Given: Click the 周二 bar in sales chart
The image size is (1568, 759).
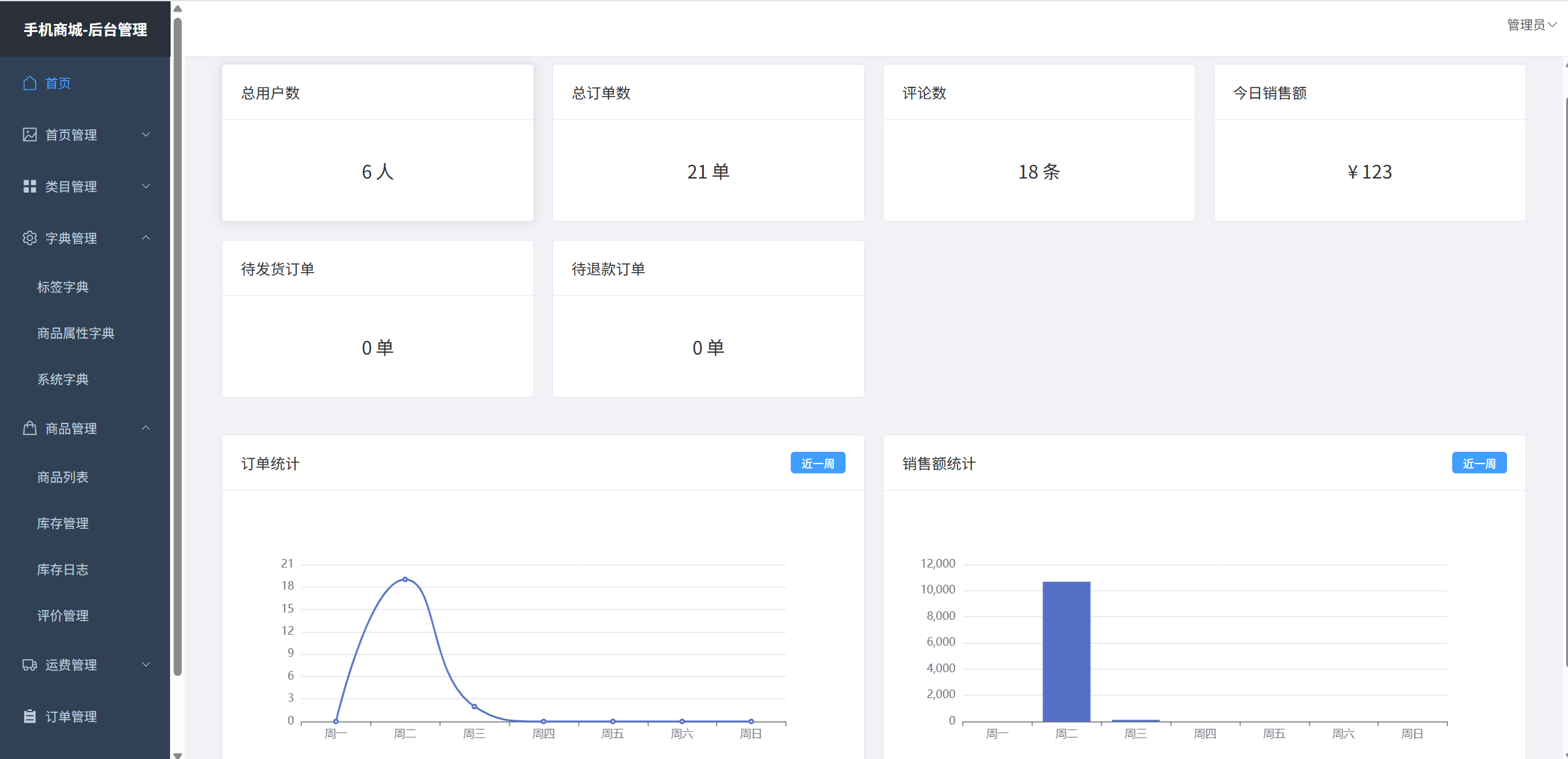Looking at the screenshot, I should [1066, 651].
